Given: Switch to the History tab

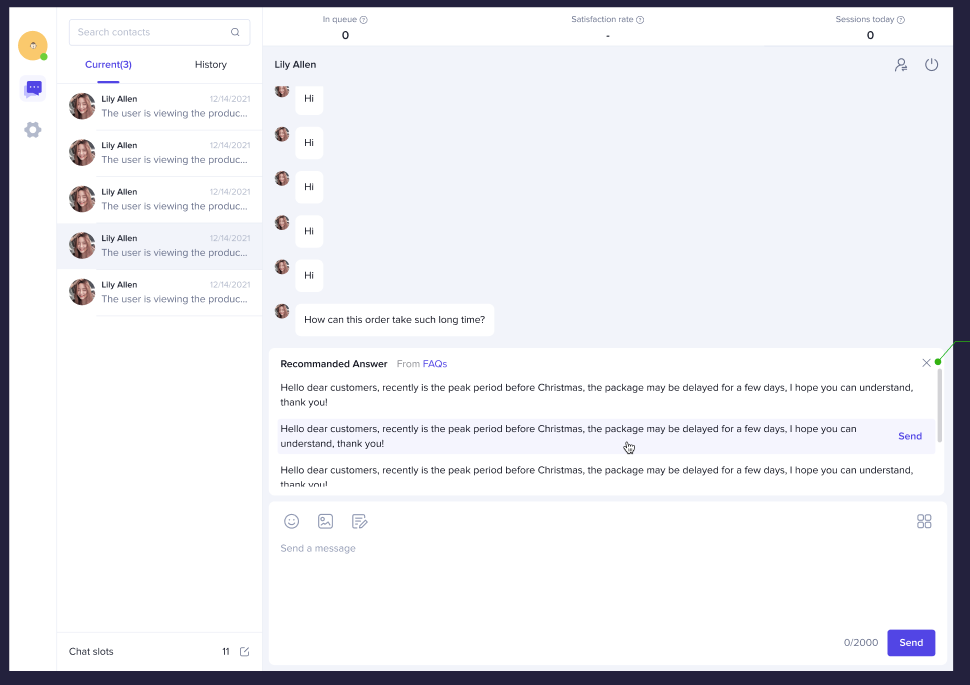Looking at the screenshot, I should pyautogui.click(x=211, y=65).
